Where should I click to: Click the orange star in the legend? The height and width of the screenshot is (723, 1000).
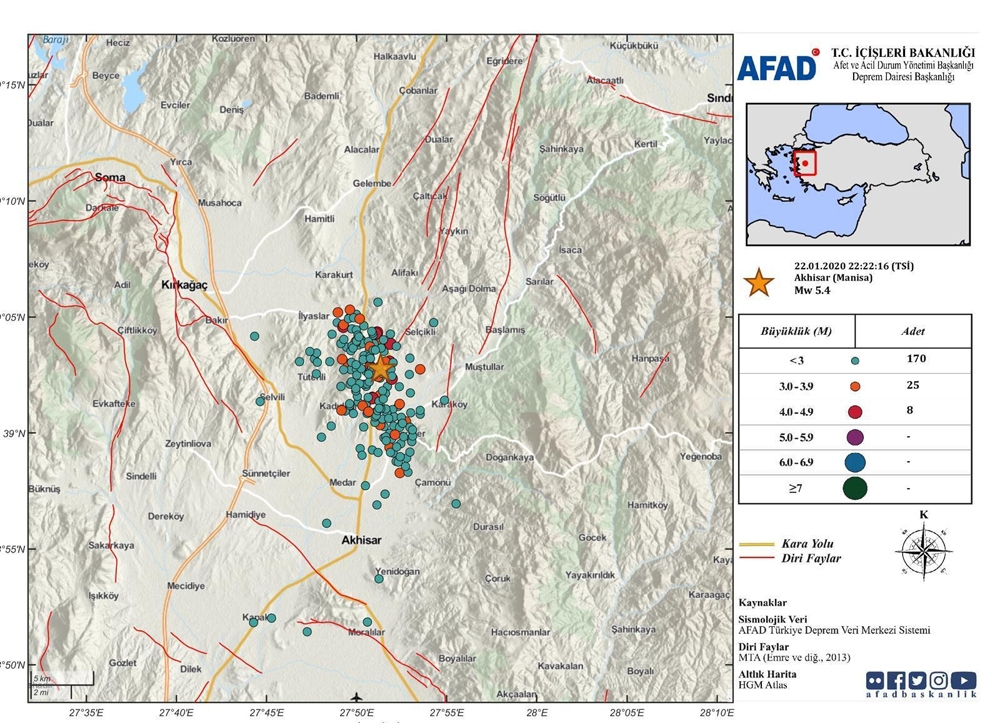pyautogui.click(x=760, y=282)
